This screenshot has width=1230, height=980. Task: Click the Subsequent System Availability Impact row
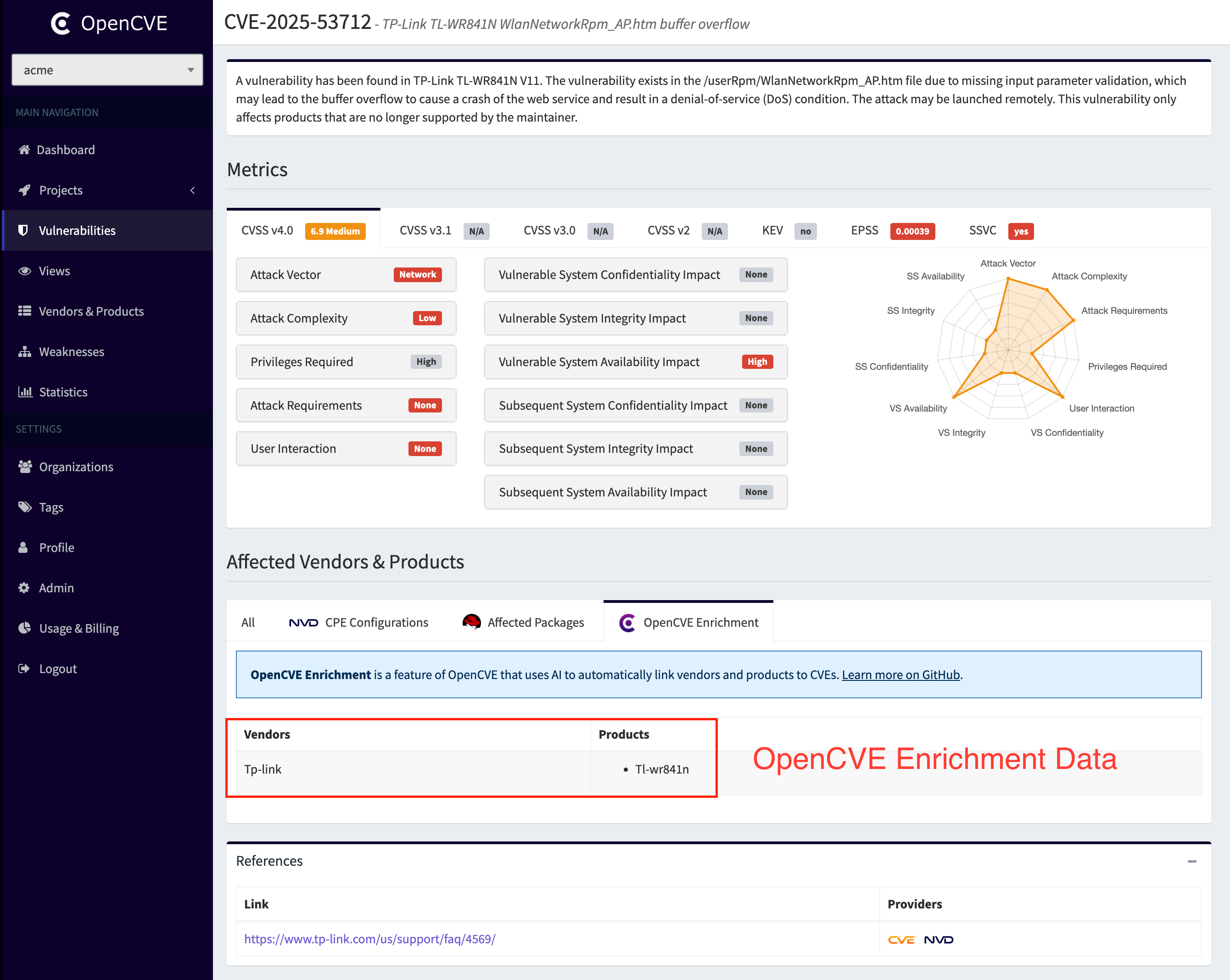[636, 492]
